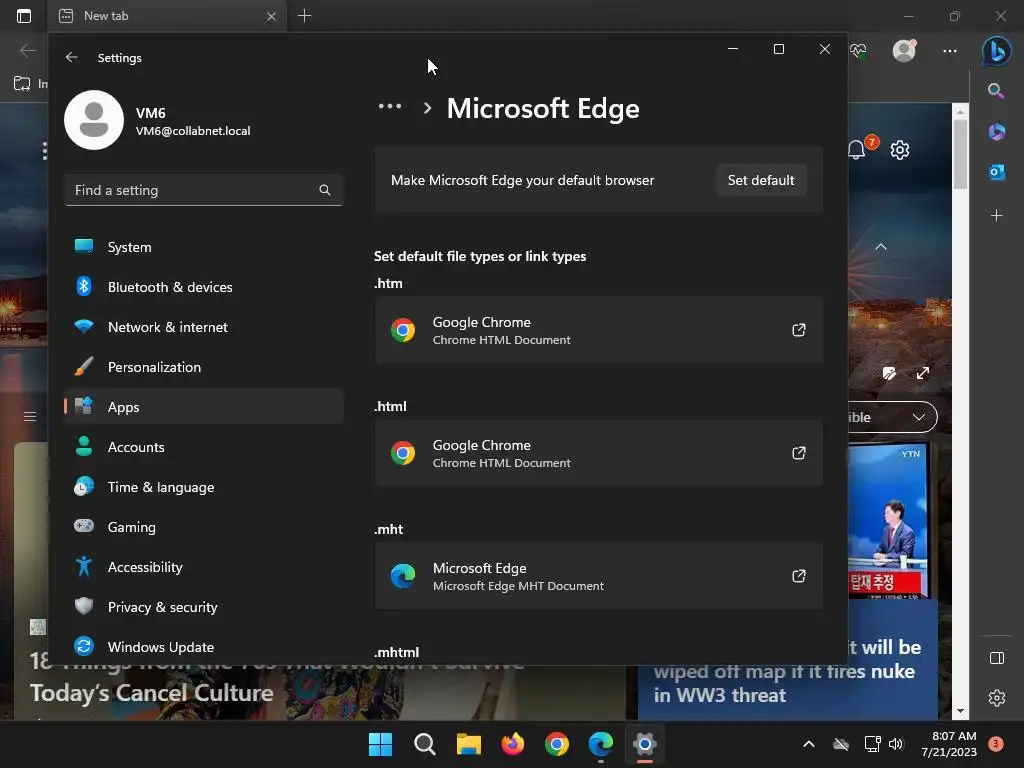The width and height of the screenshot is (1024, 768).
Task: Toggle the Edge sidebar visibility icon
Action: [997, 658]
